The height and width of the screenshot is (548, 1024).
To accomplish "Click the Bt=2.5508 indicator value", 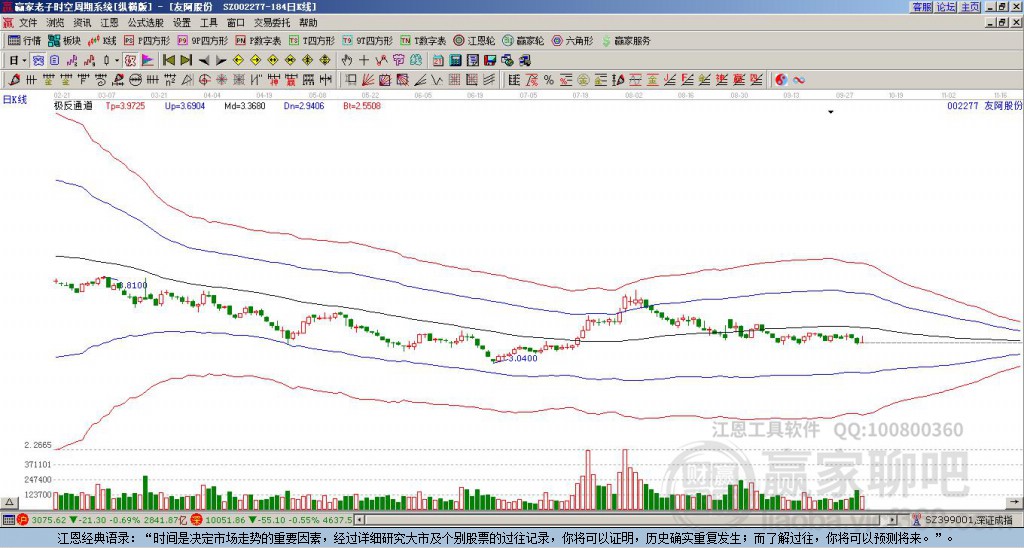I will (362, 105).
